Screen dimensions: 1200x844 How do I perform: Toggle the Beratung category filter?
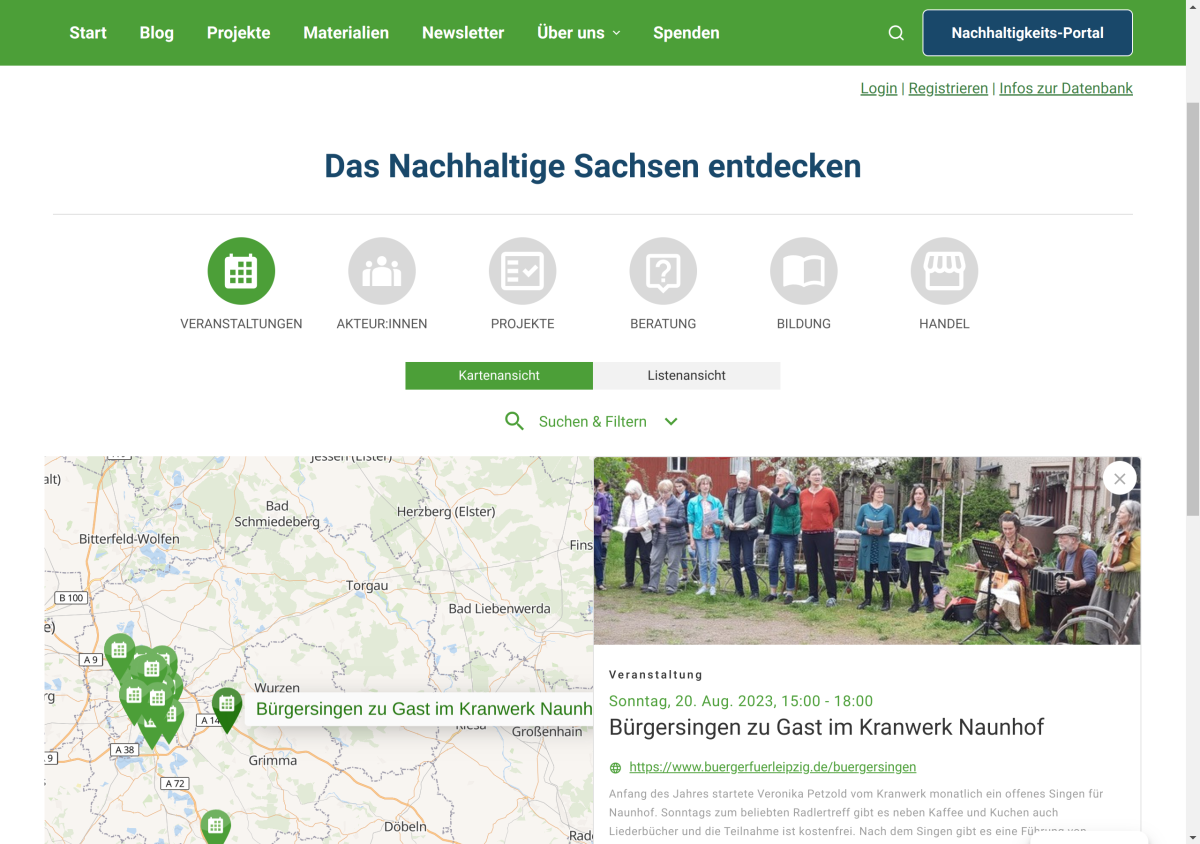point(663,270)
